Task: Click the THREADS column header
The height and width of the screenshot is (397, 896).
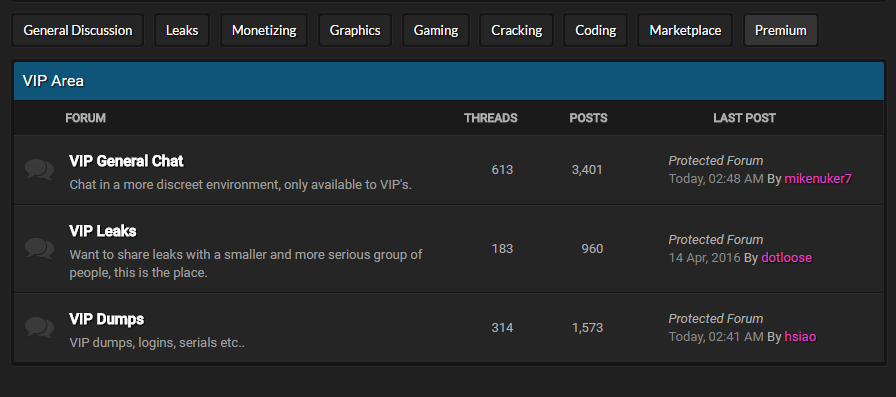Action: pos(490,118)
